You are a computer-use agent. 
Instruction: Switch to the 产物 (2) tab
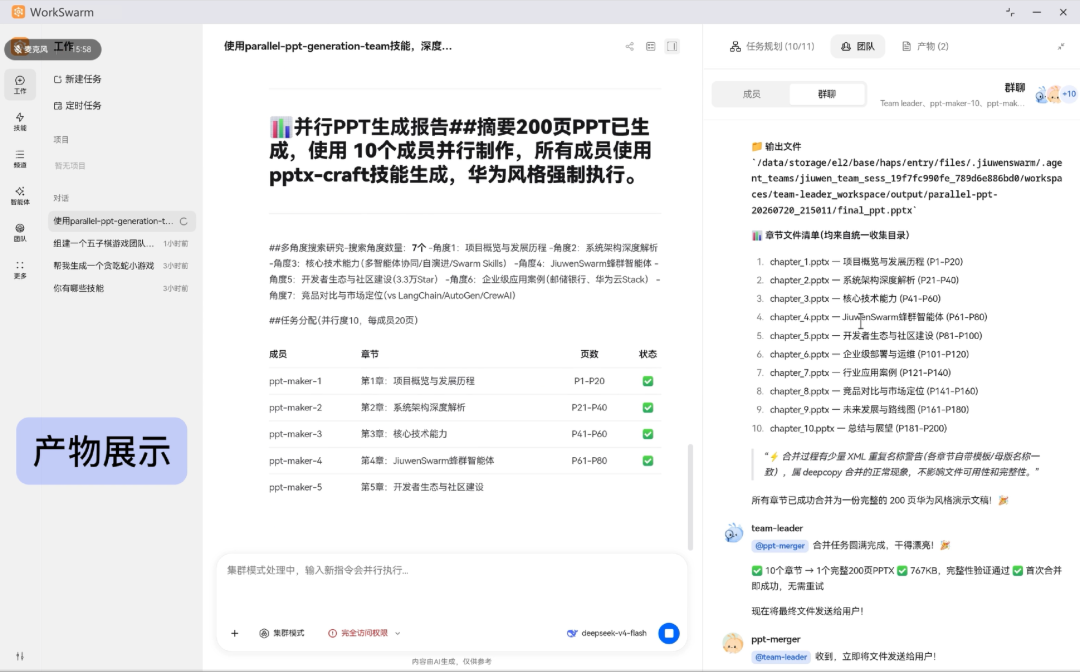(x=925, y=46)
